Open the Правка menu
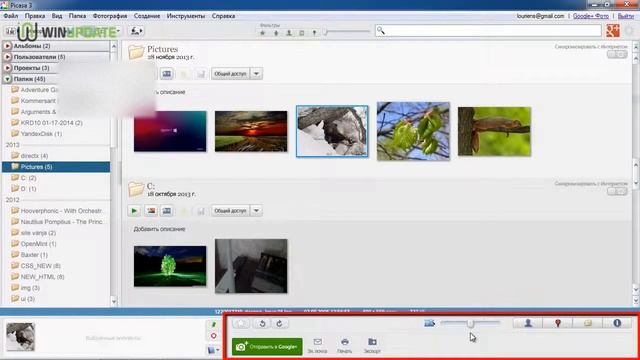This screenshot has width=640, height=360. (x=35, y=16)
